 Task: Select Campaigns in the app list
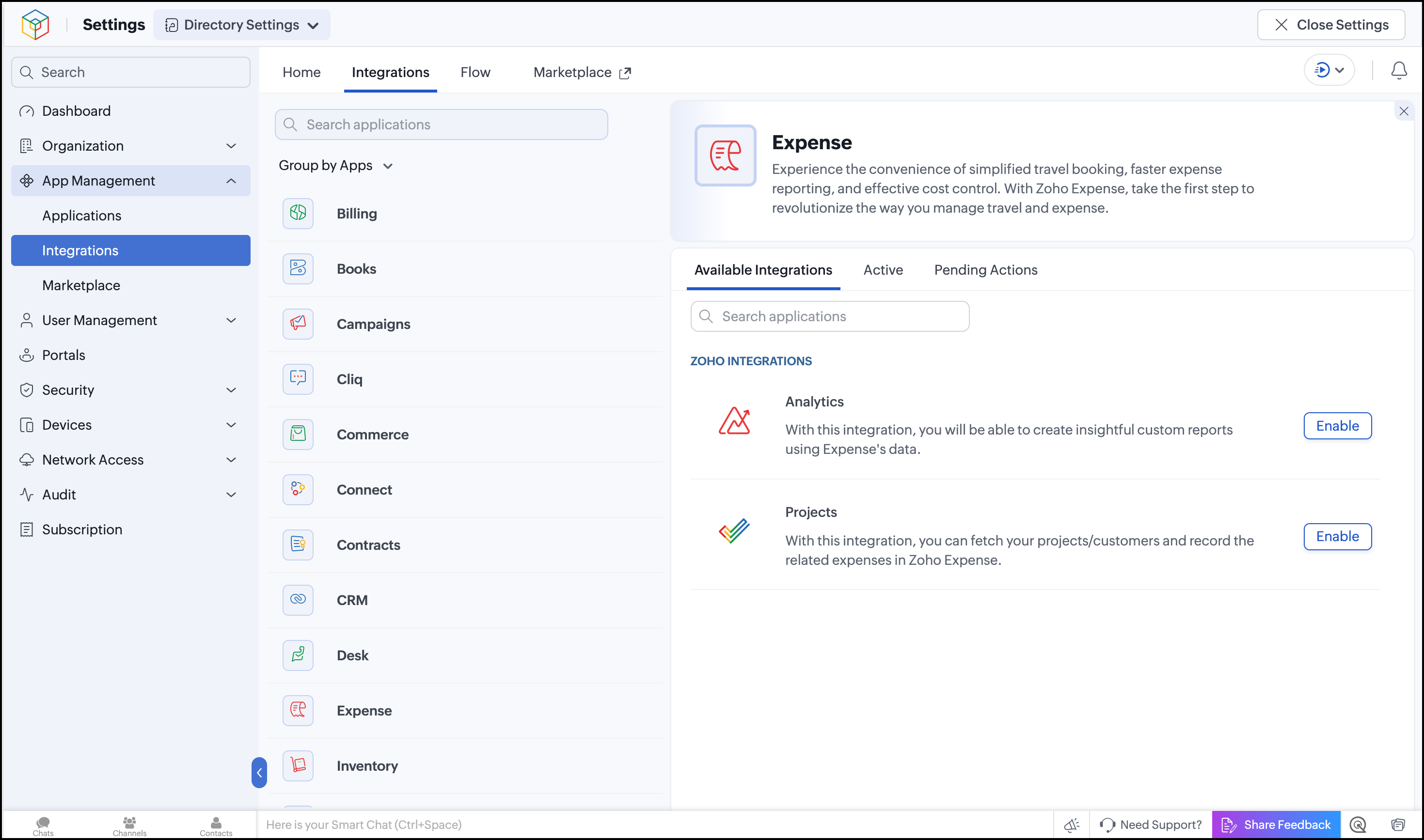point(465,324)
